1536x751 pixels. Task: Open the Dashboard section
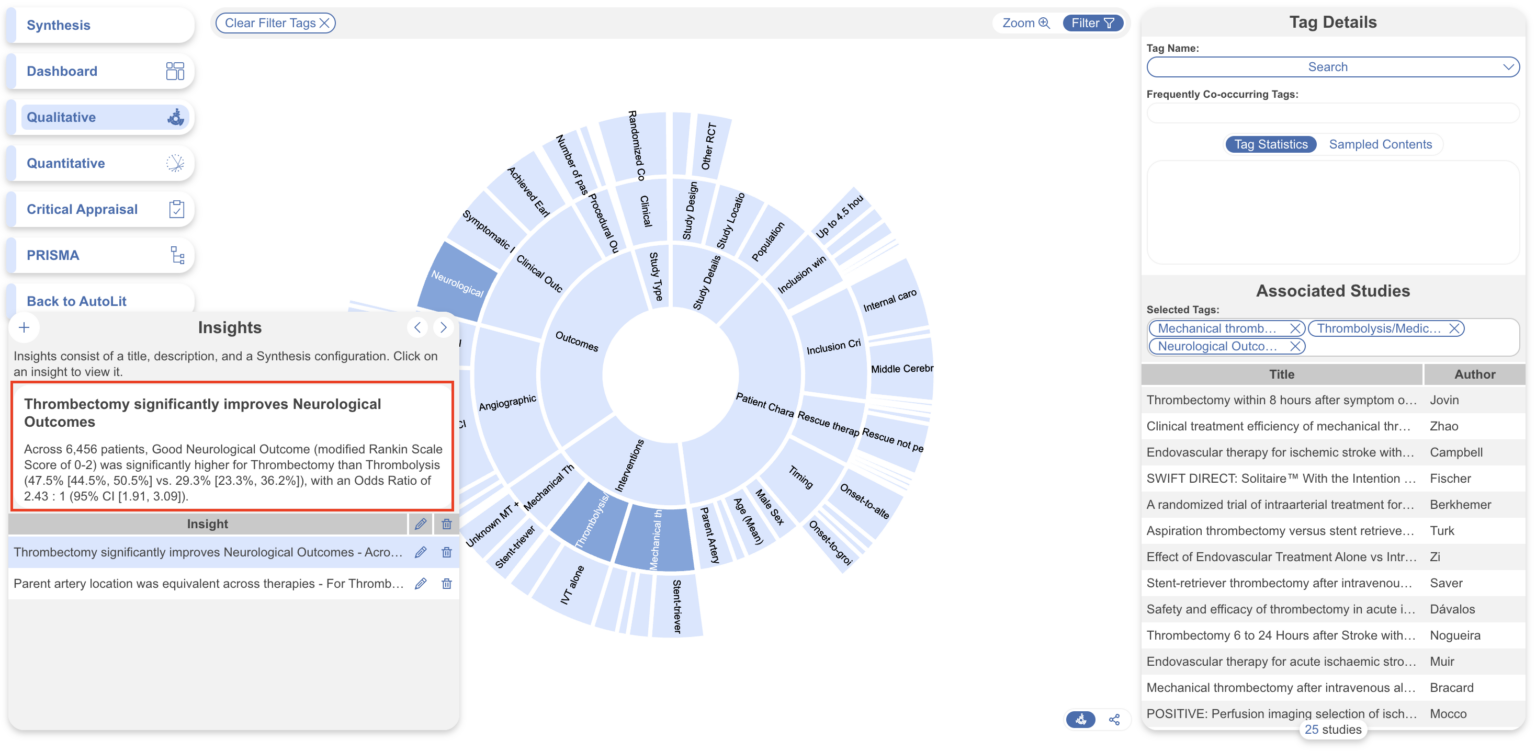(x=100, y=71)
